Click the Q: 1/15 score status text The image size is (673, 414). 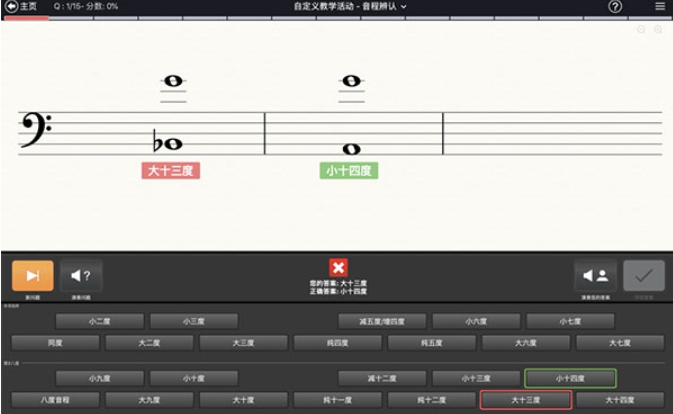[86, 6]
